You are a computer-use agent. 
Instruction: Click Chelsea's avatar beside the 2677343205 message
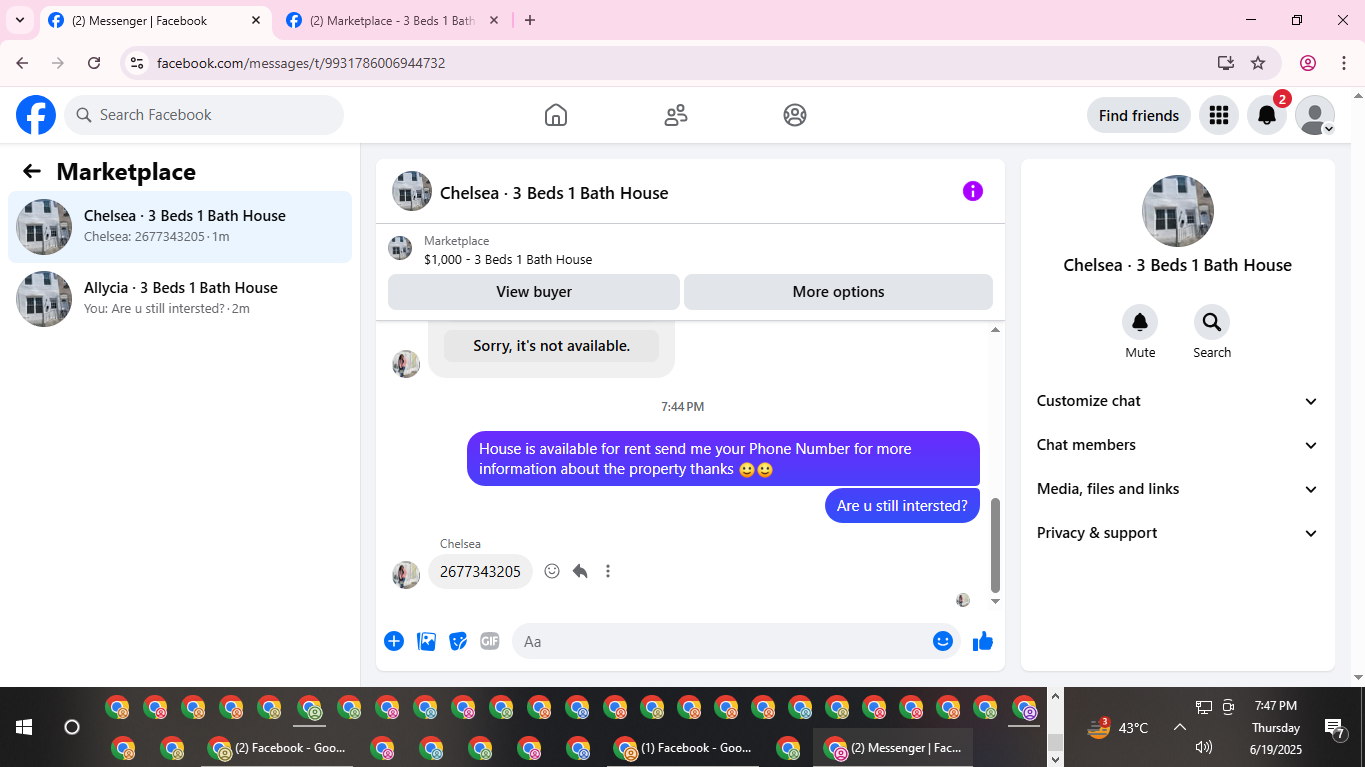(x=406, y=574)
